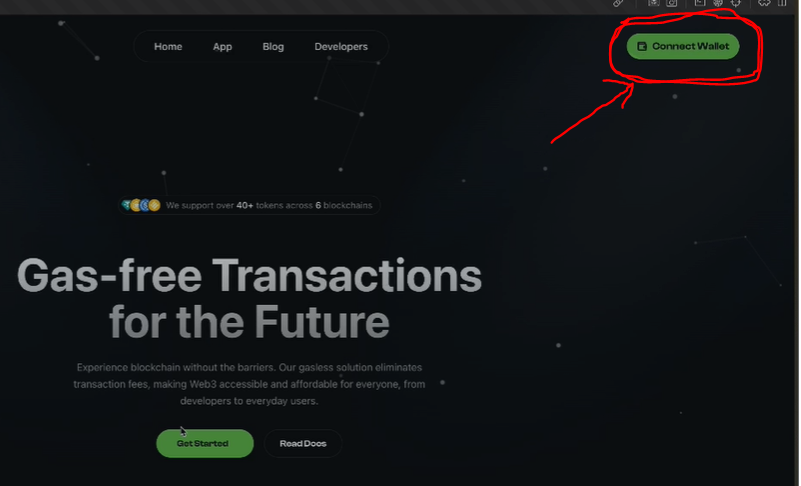801x486 pixels.
Task: Click the round globe-like toolbar icon
Action: 718,3
